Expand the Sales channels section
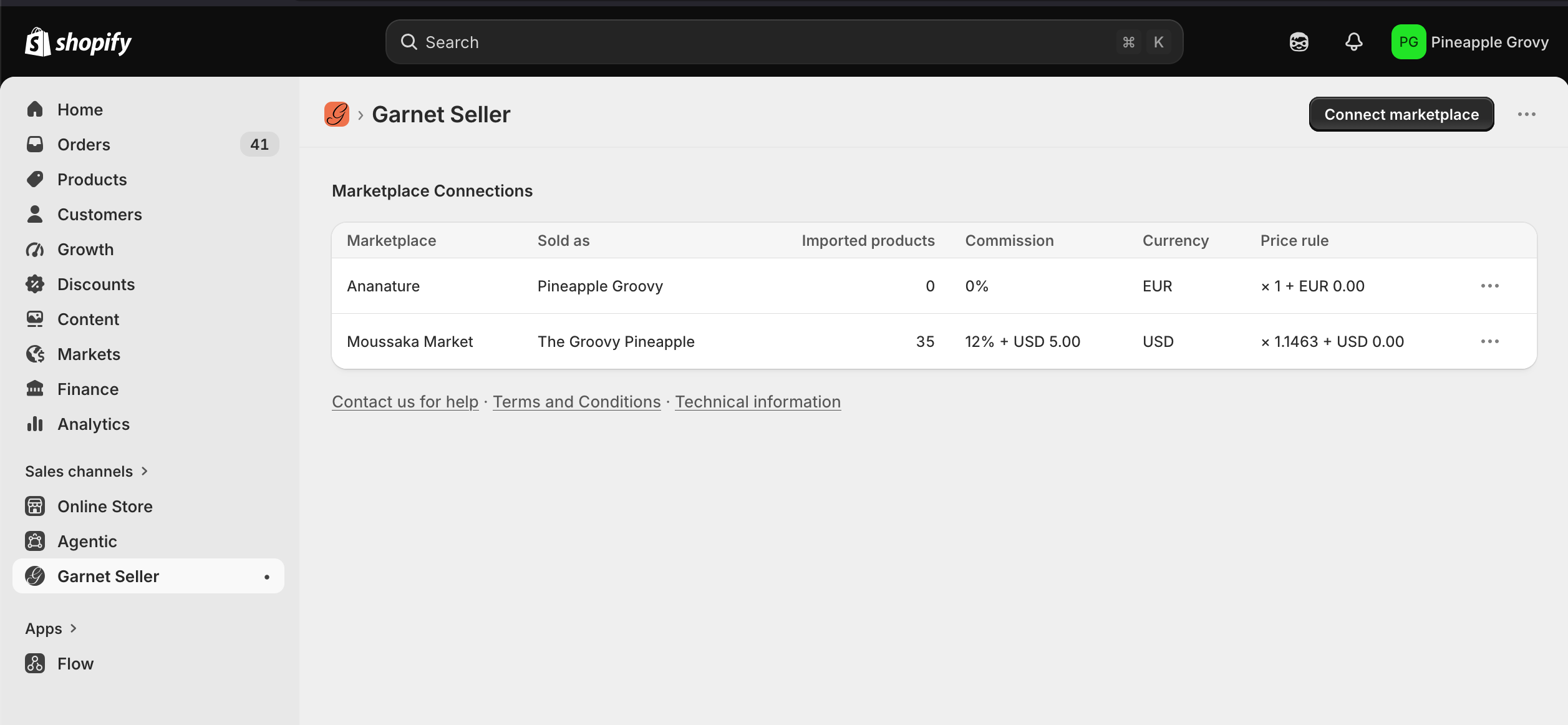This screenshot has width=1568, height=725. 87,471
